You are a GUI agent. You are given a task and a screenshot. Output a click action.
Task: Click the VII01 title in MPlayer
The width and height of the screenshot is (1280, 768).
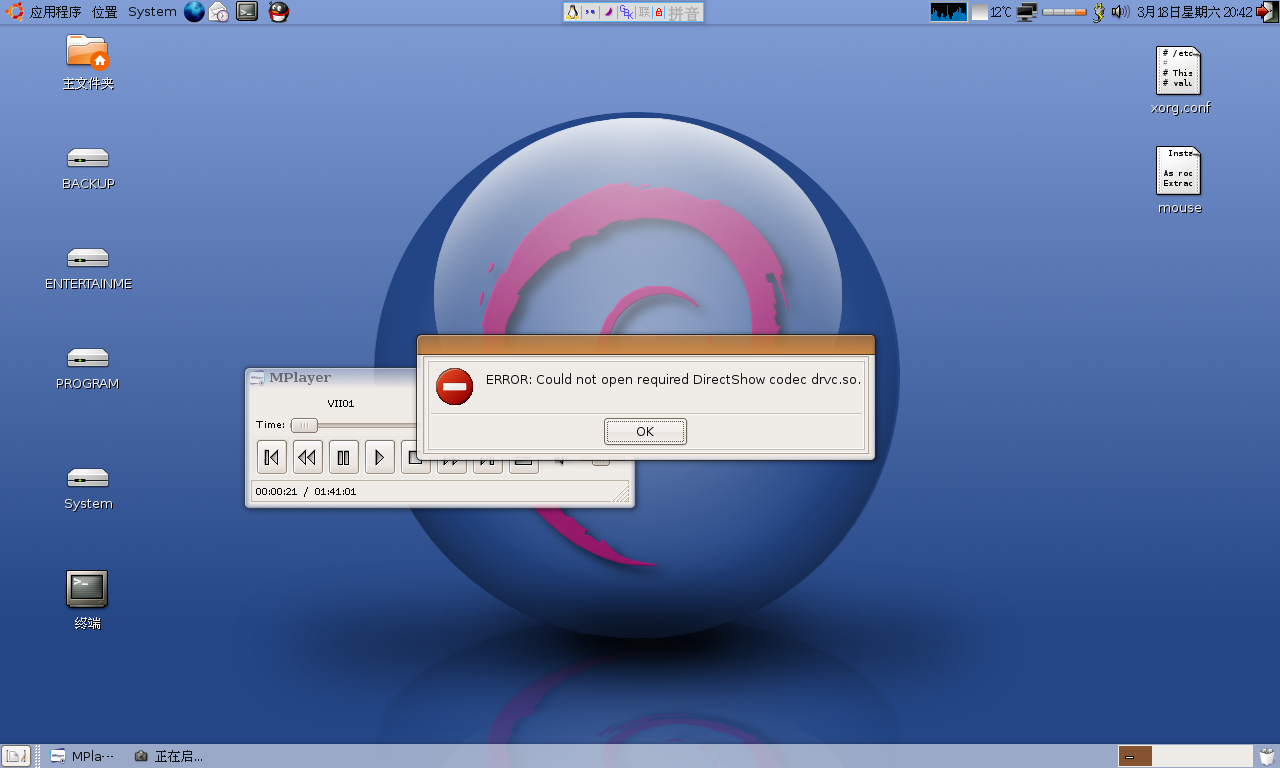(x=341, y=404)
